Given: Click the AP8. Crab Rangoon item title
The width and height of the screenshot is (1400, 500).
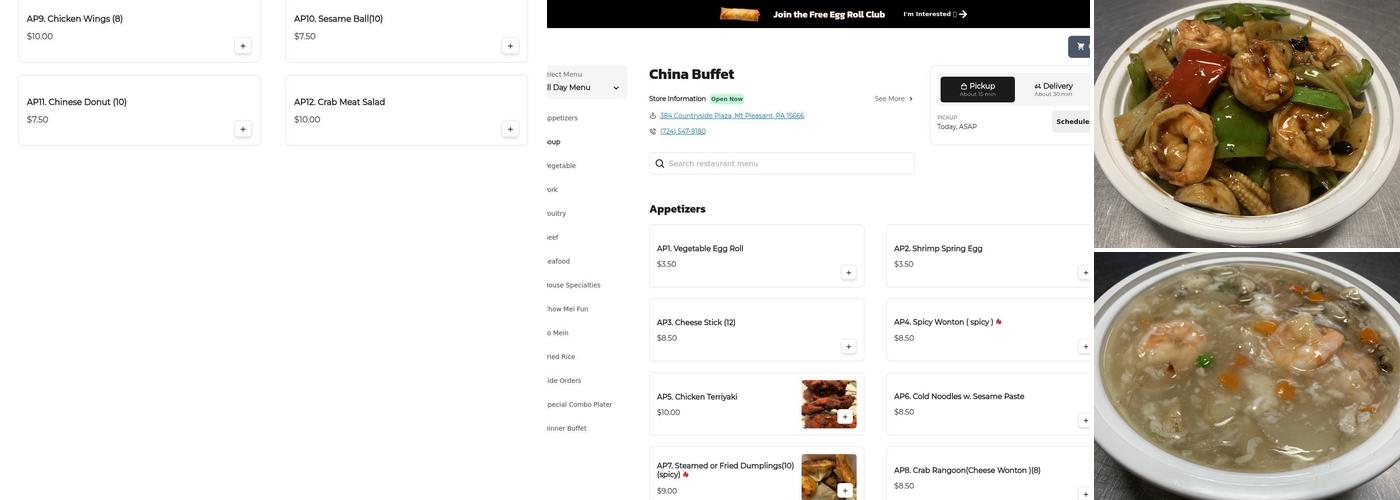Looking at the screenshot, I should coord(967,471).
